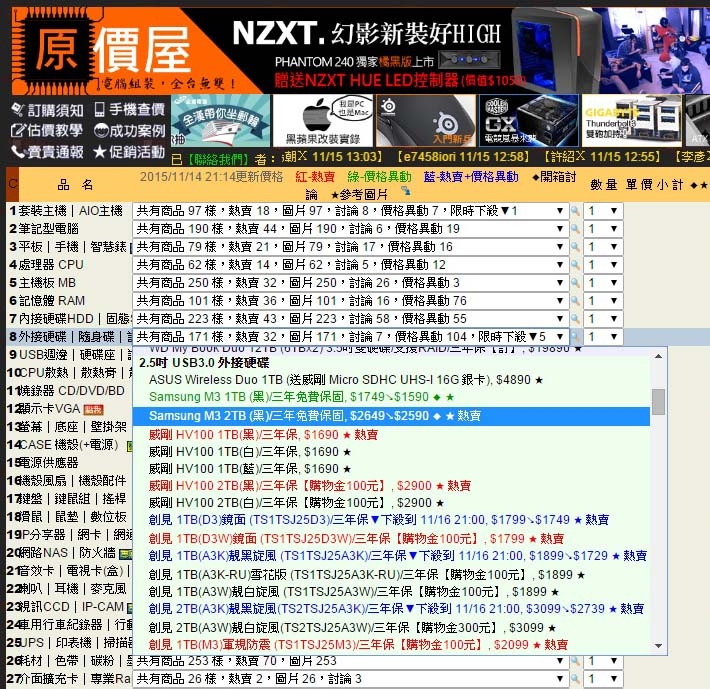
Task: Click the 2.5吋 USB3.0 外接硬碟 group header
Action: click(204, 363)
